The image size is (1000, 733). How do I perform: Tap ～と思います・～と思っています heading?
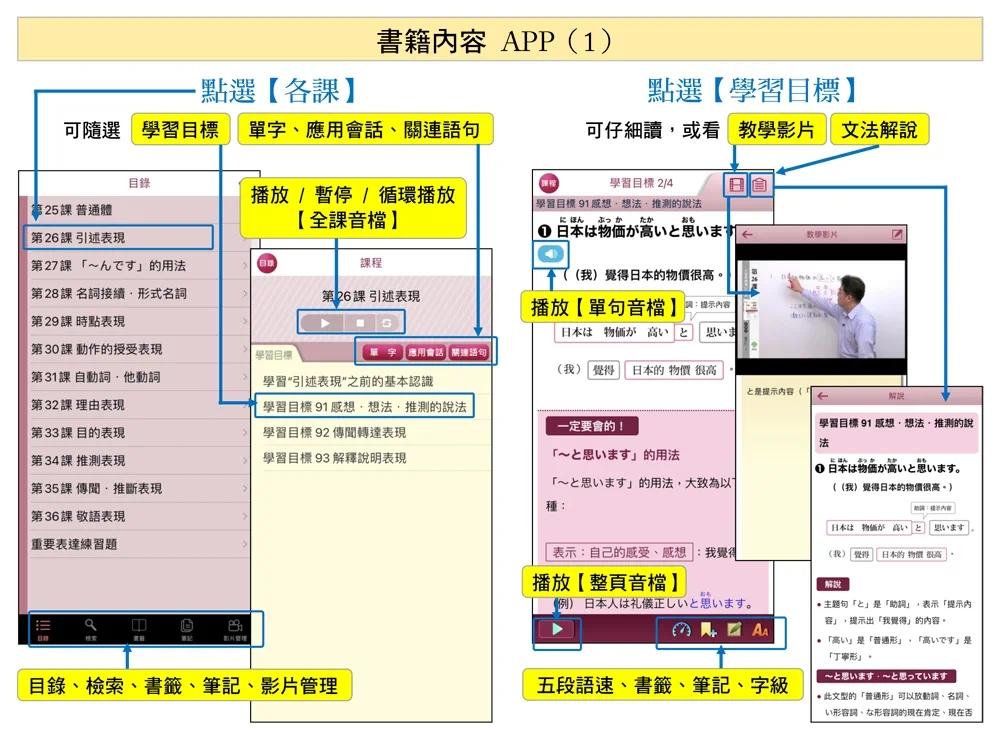[x=886, y=676]
